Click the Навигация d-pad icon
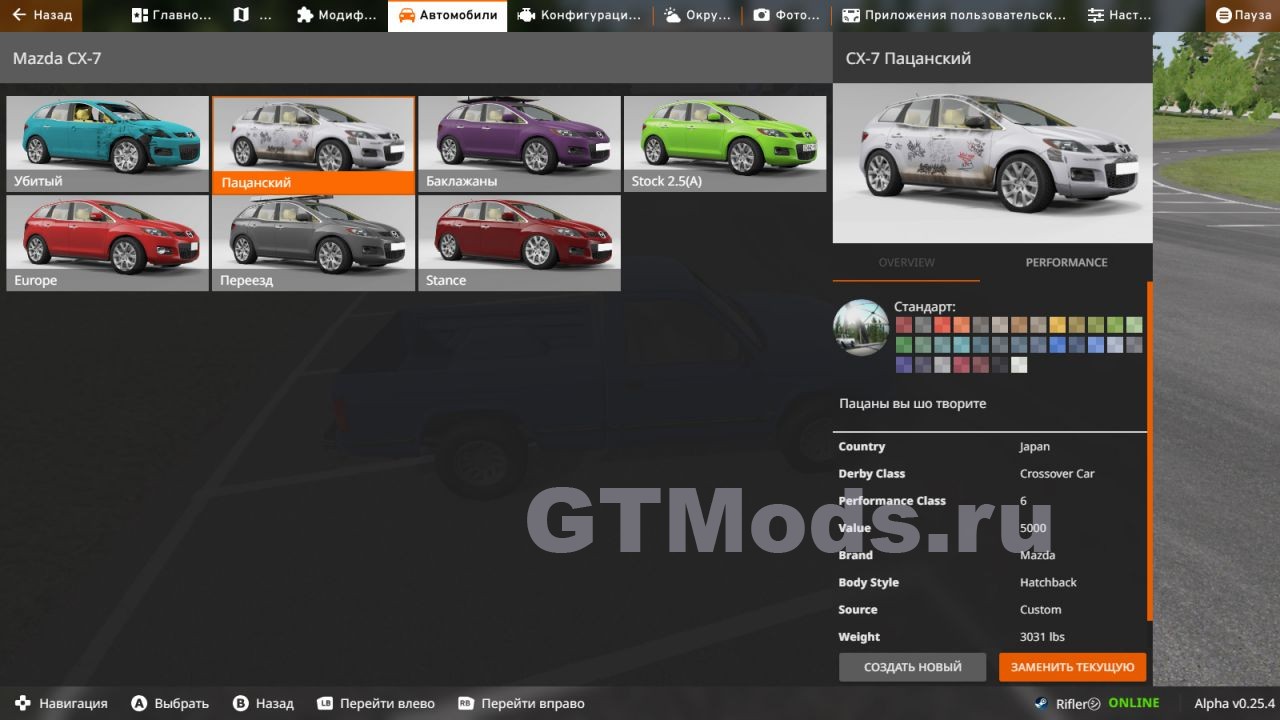The height and width of the screenshot is (720, 1280). coord(23,703)
